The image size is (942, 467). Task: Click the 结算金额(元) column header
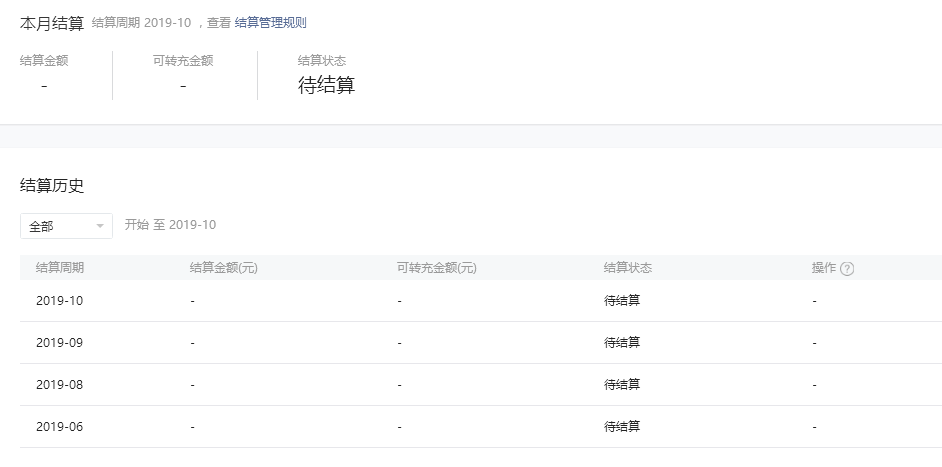(x=224, y=268)
